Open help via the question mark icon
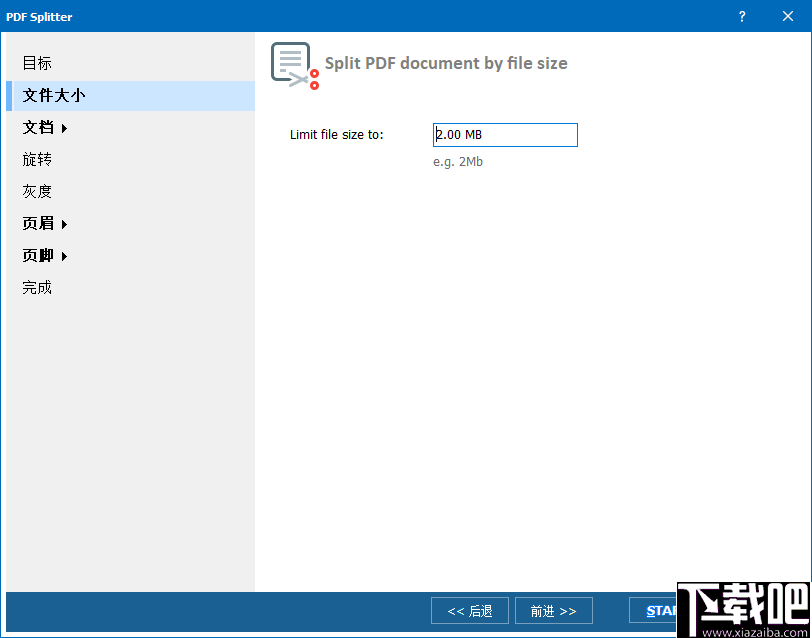Screen dimensions: 812x638 point(741,16)
